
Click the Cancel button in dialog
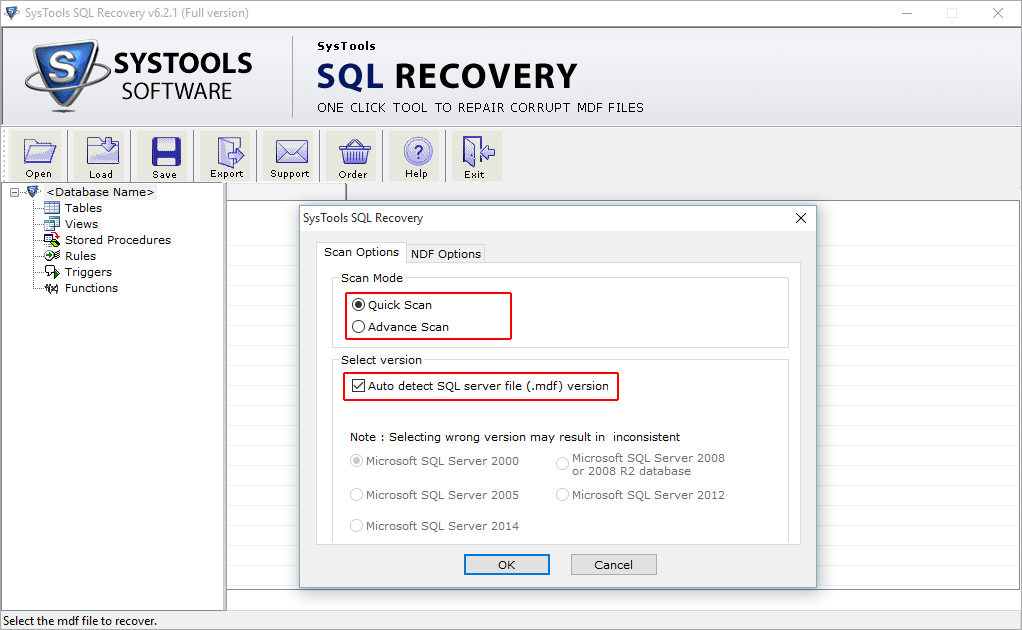[613, 565]
